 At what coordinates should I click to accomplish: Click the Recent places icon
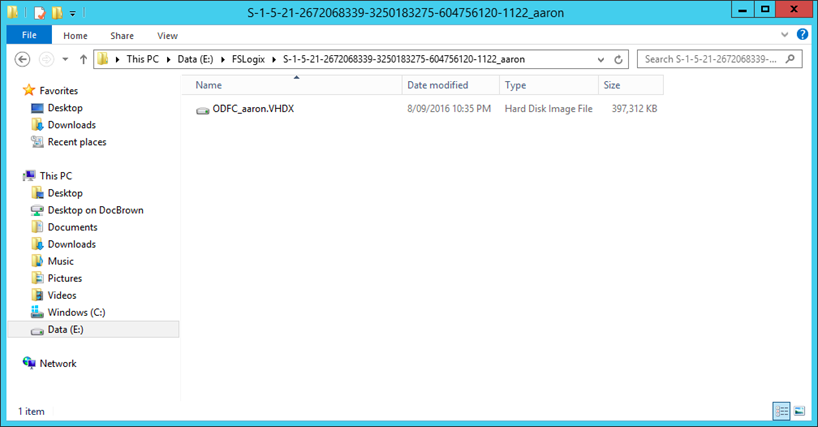pyautogui.click(x=37, y=142)
